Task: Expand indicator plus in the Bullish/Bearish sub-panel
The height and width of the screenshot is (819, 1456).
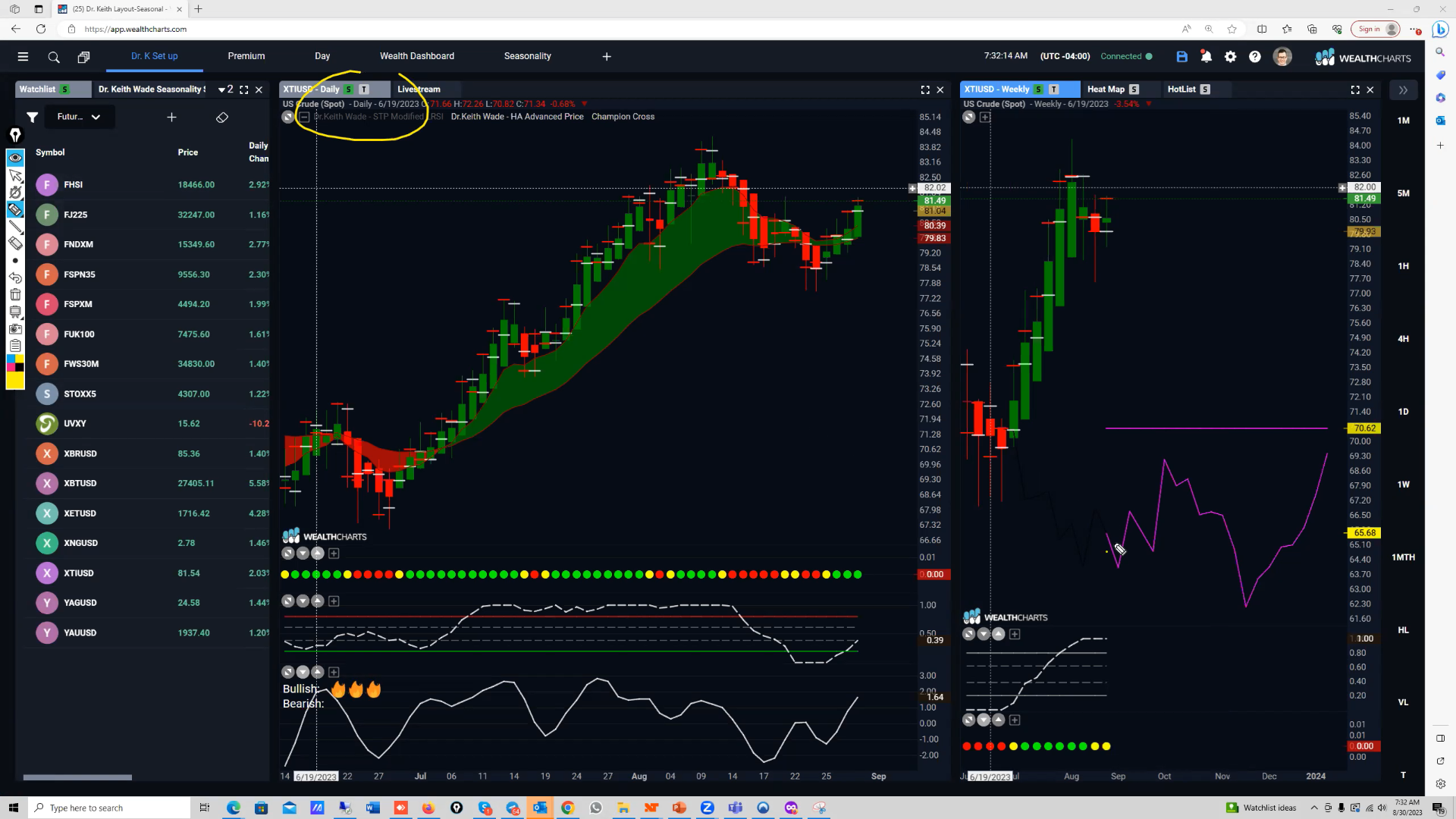Action: coord(334,673)
